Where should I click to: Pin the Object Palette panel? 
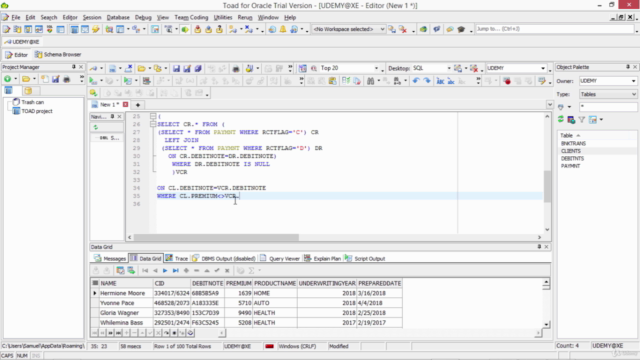tap(628, 67)
